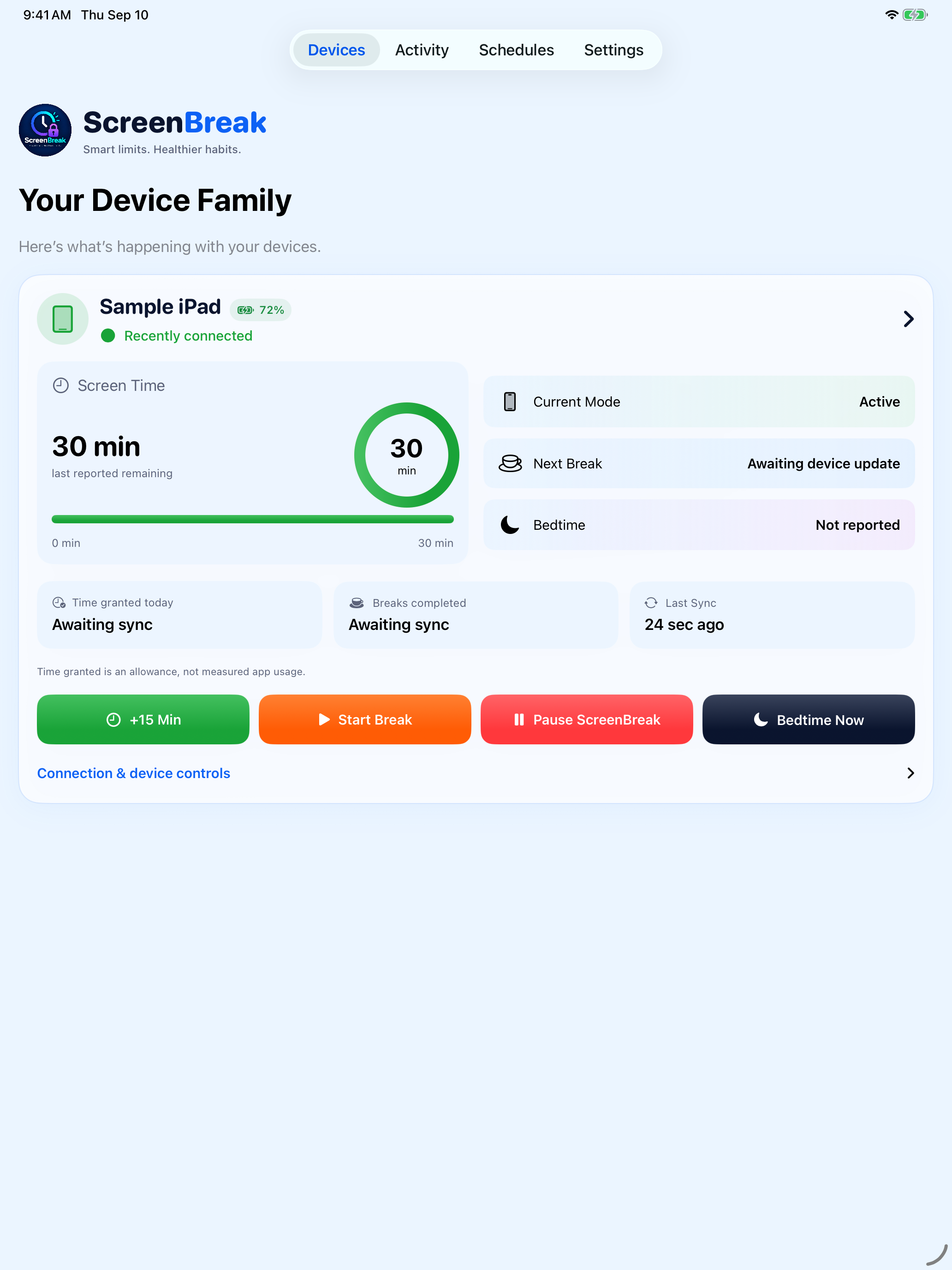Click '24 sec ago' sync value
The image size is (952, 1270).
click(x=684, y=625)
